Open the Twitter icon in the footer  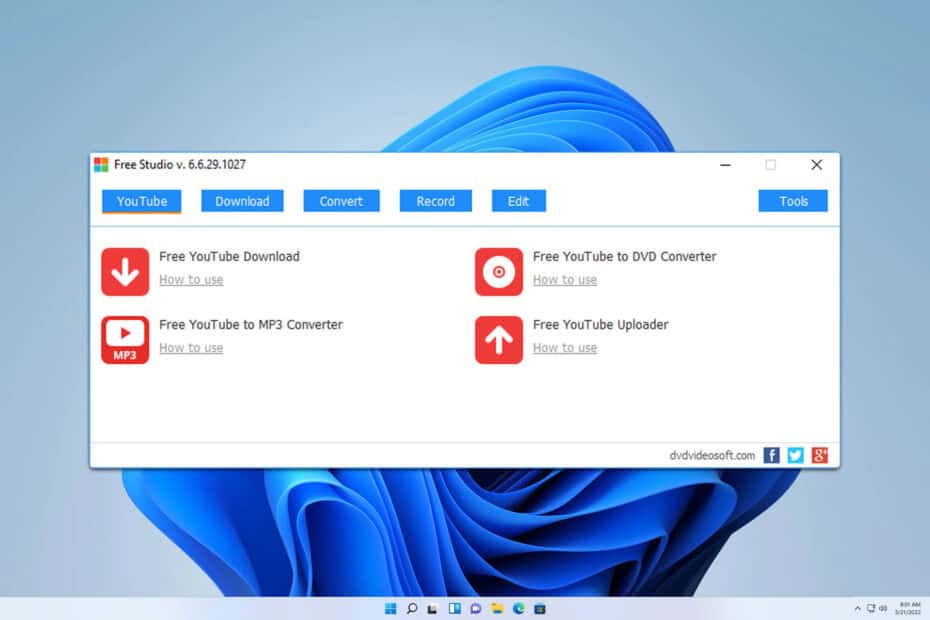pos(795,455)
